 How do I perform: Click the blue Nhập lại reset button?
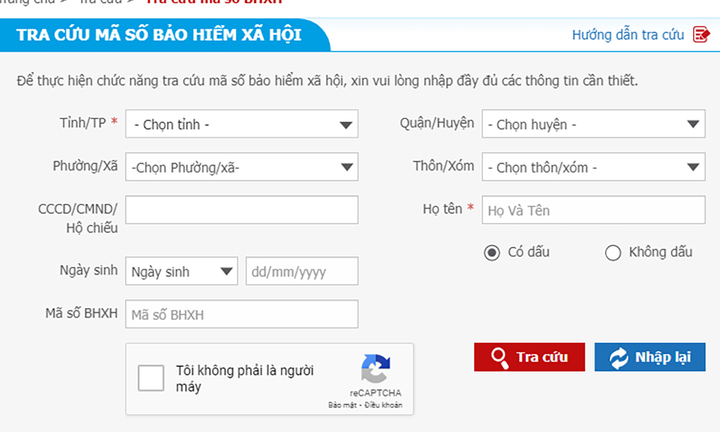point(650,357)
